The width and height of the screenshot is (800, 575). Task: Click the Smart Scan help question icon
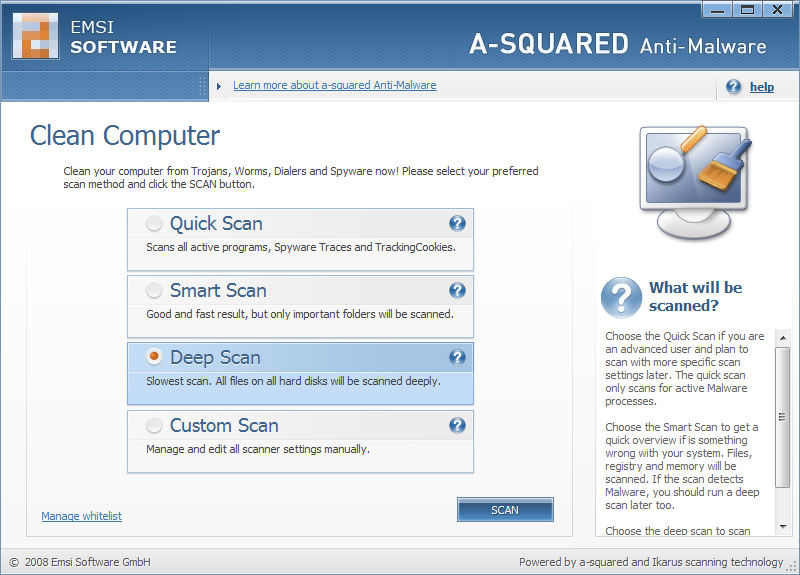pyautogui.click(x=457, y=291)
